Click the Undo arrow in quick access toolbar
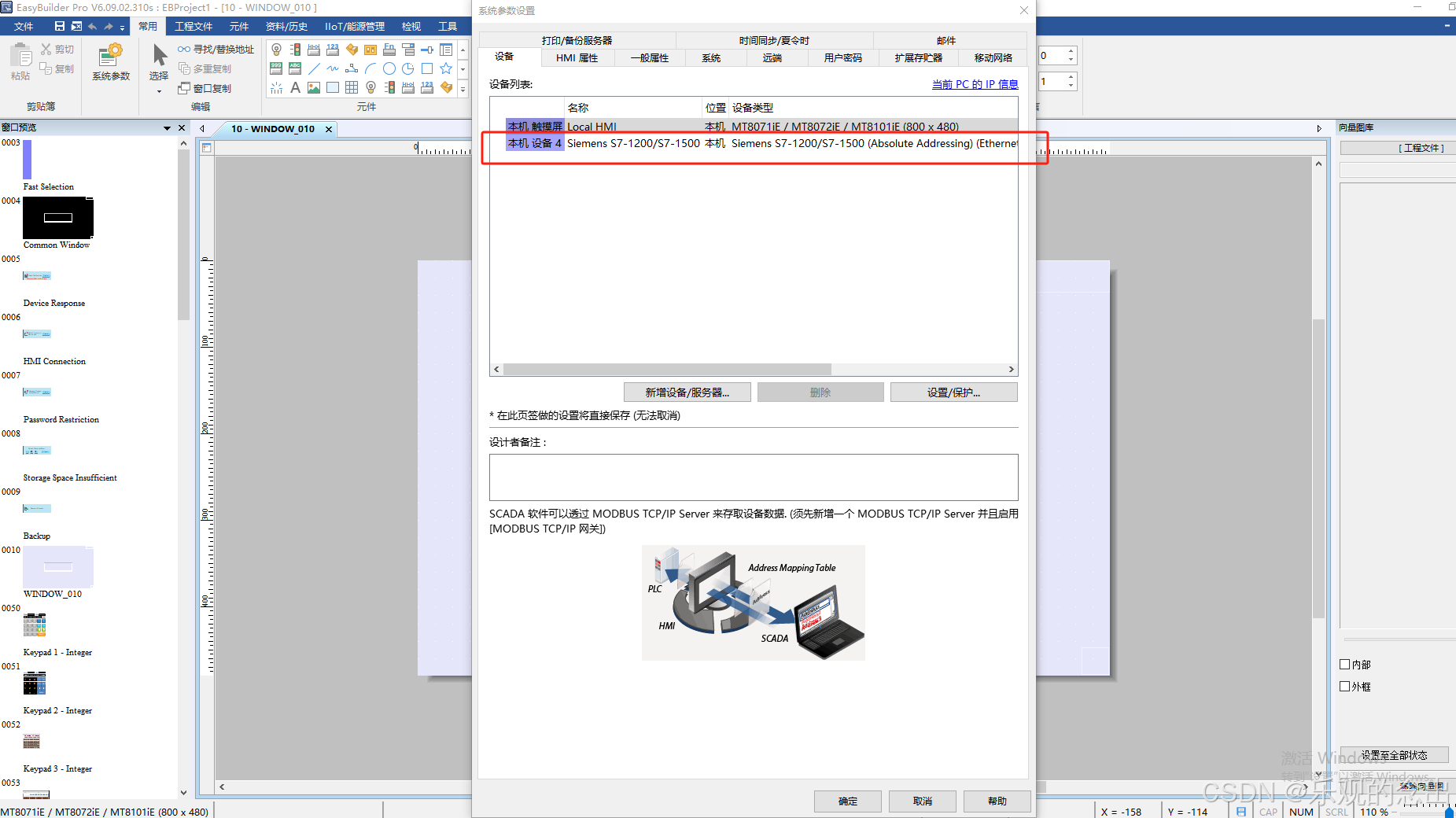Viewport: 1456px width, 818px height. coord(92,26)
